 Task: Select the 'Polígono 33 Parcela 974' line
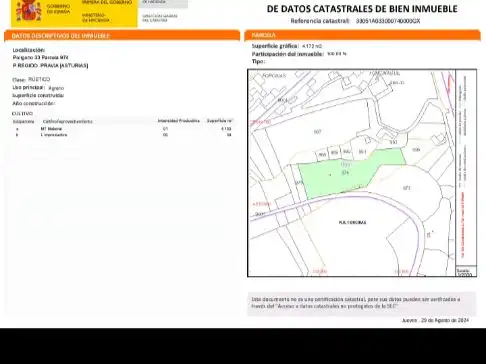coord(40,57)
